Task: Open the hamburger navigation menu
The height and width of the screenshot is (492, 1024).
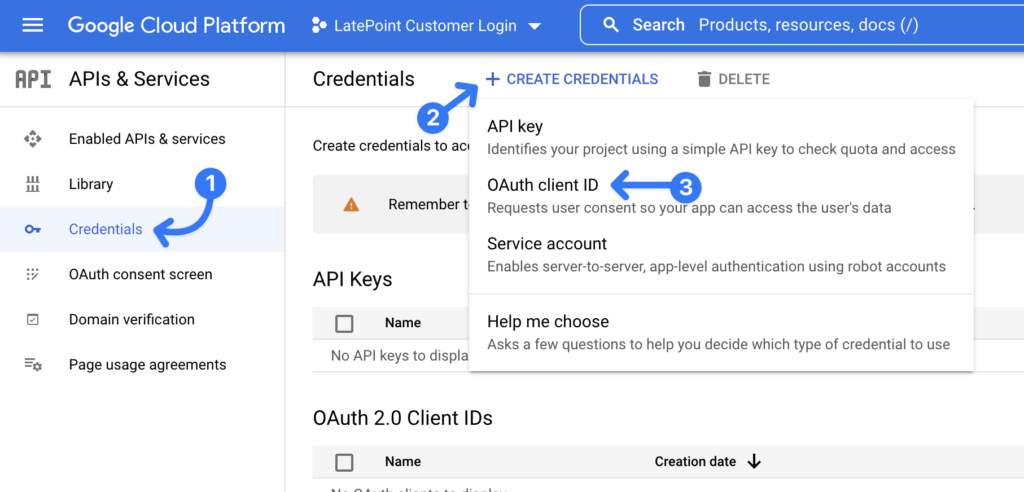Action: (x=33, y=25)
